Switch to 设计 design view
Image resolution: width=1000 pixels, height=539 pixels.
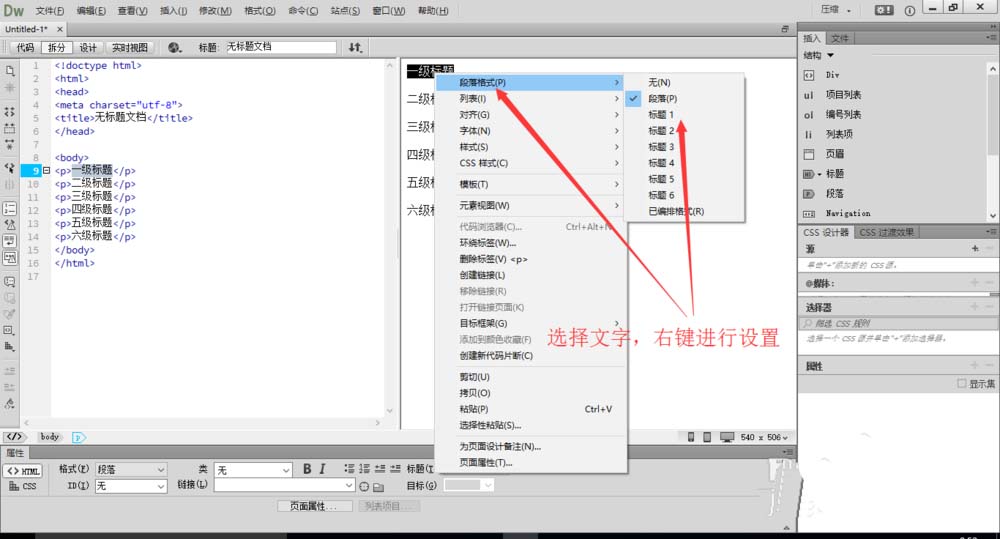[87, 47]
